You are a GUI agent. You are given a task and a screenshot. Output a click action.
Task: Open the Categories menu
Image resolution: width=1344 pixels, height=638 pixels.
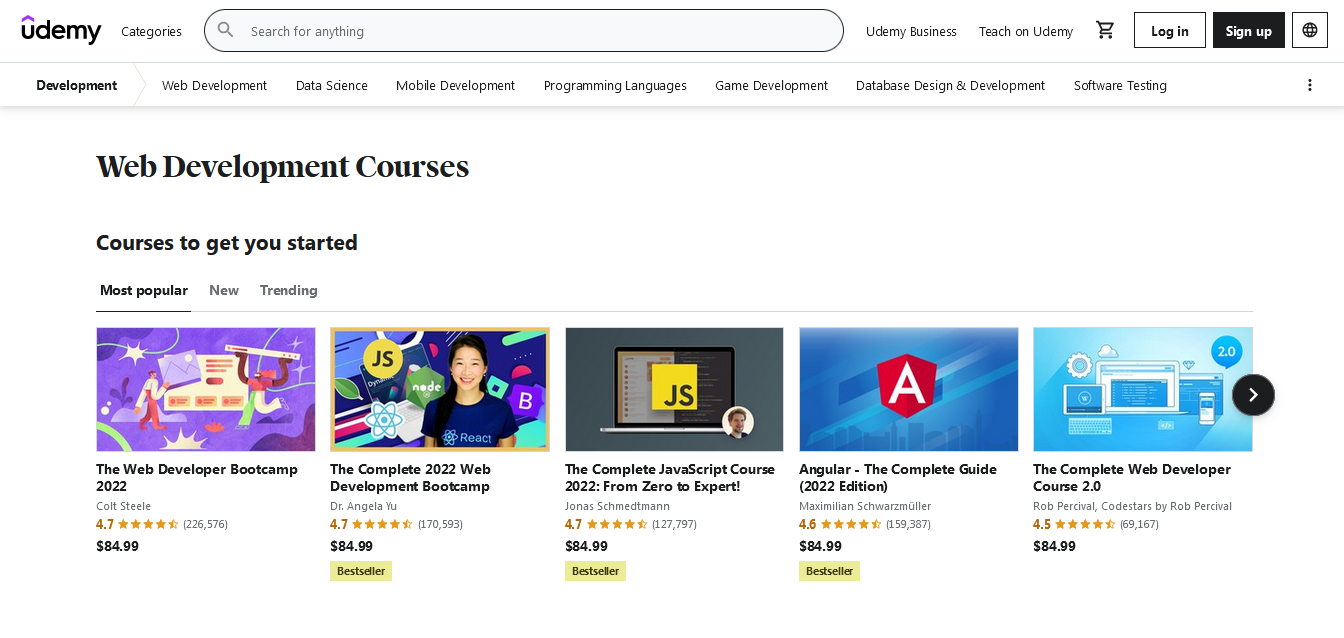point(151,31)
